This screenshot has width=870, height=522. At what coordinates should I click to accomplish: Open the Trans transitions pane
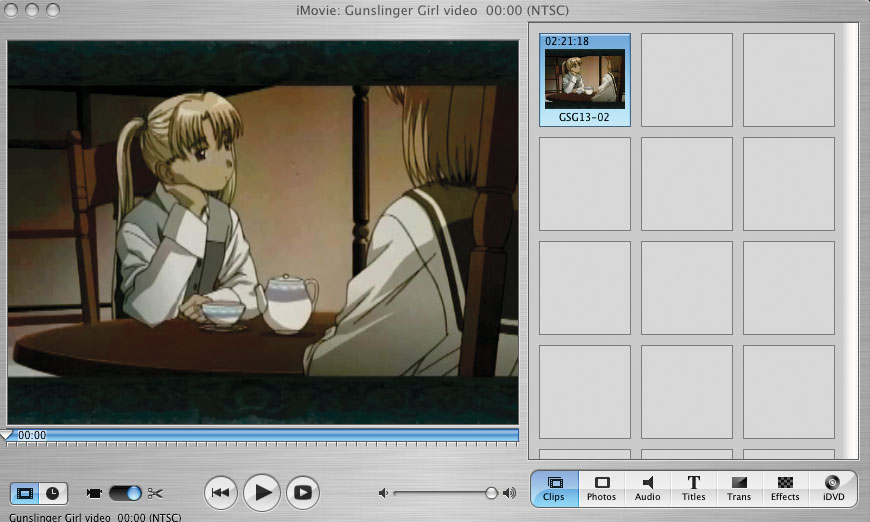[x=739, y=489]
